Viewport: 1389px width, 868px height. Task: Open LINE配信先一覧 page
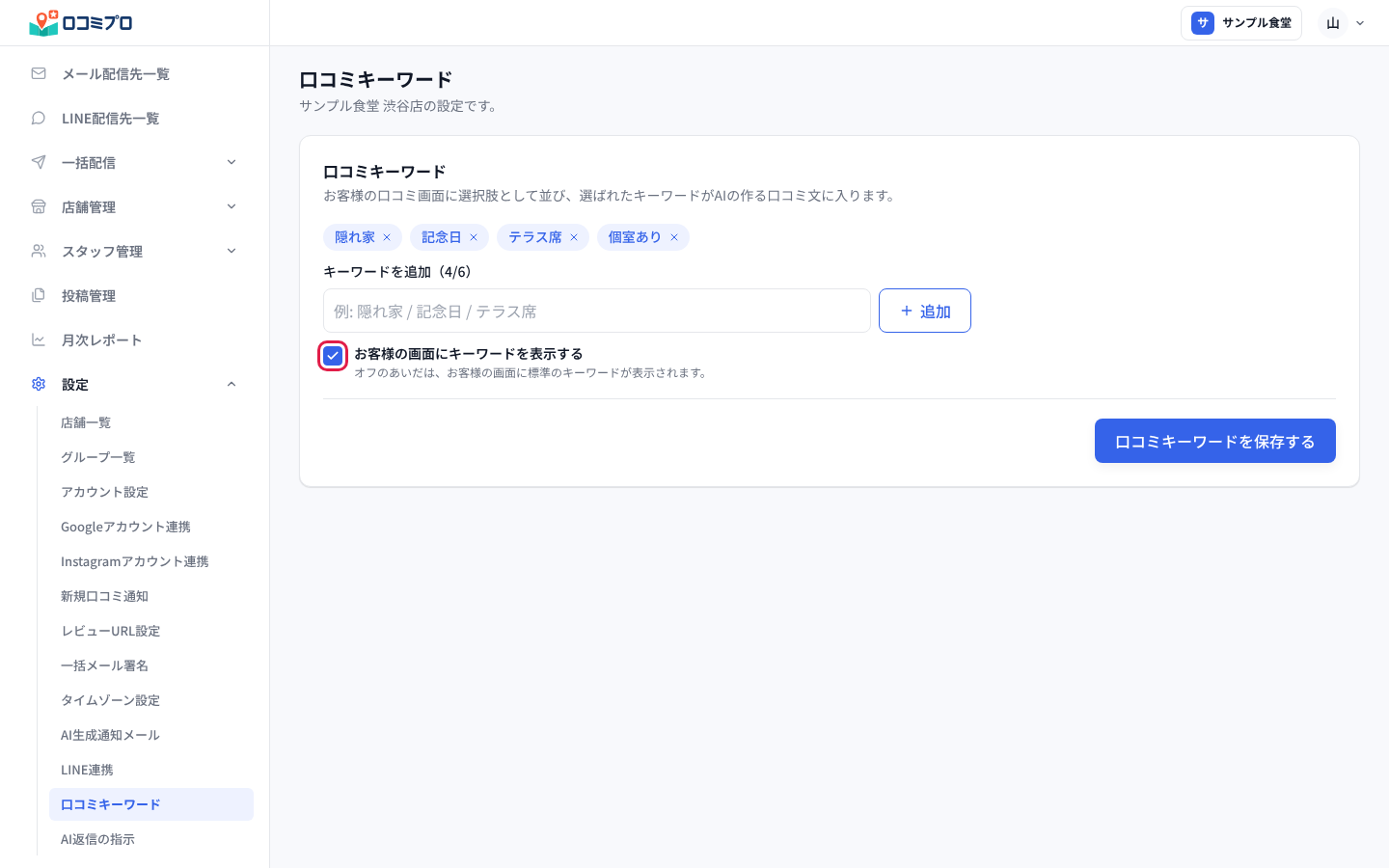coord(135,118)
